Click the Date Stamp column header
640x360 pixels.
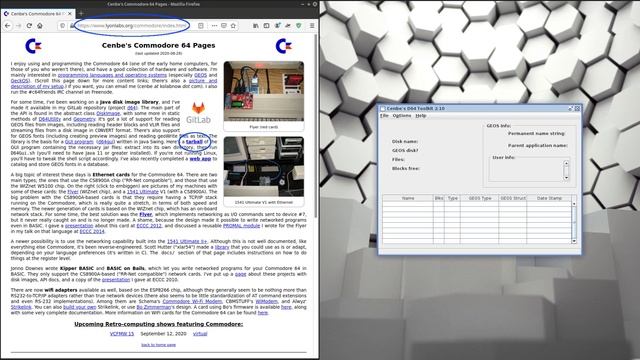point(549,198)
